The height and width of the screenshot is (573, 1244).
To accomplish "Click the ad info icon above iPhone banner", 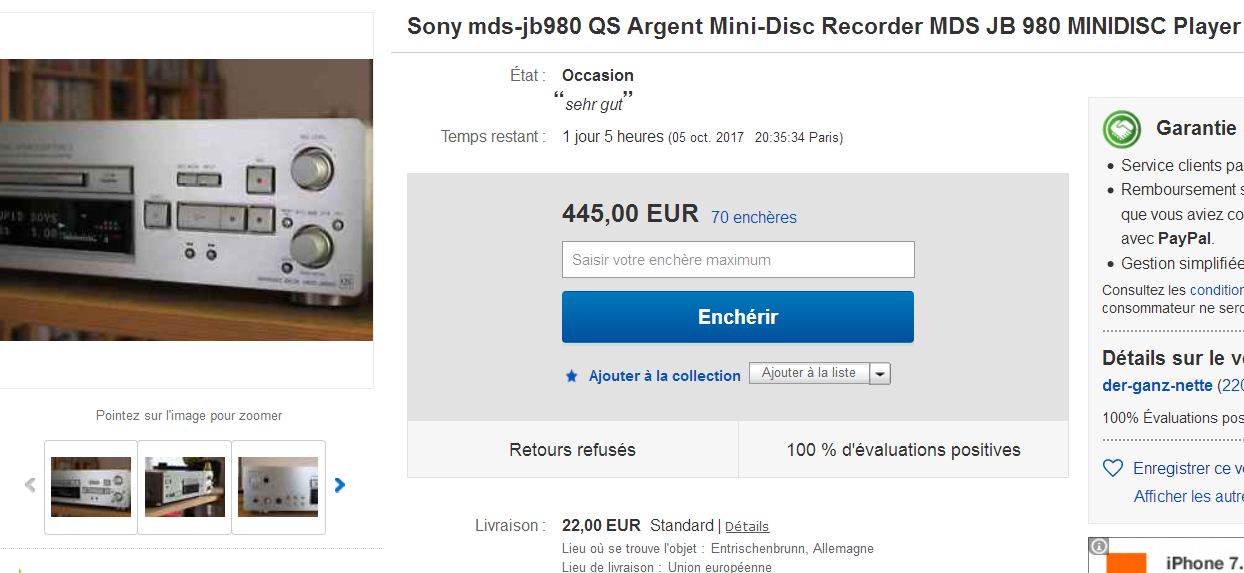I will (x=1098, y=546).
